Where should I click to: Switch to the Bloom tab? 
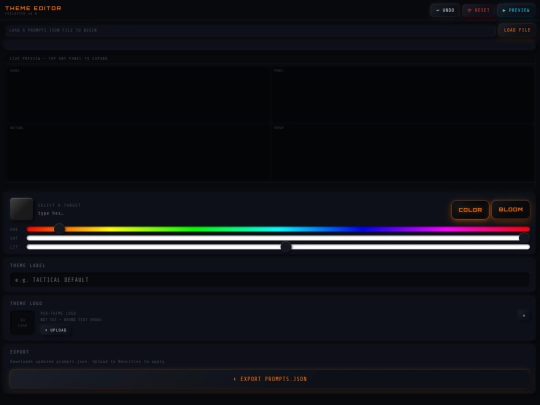pos(511,209)
